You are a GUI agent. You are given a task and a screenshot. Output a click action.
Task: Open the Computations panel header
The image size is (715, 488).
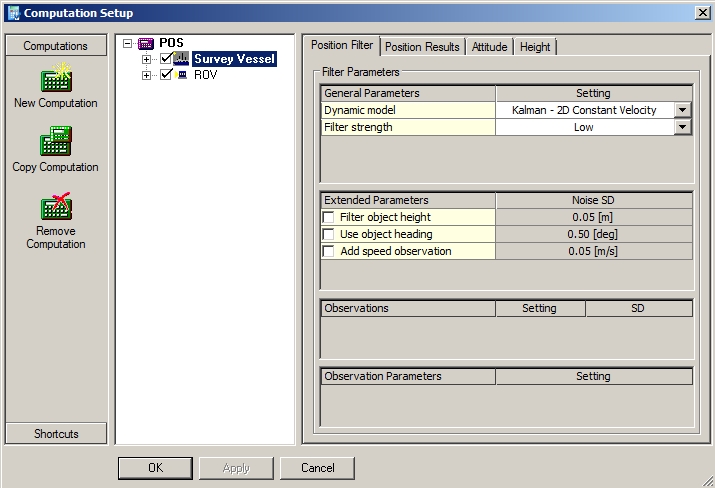pos(56,46)
